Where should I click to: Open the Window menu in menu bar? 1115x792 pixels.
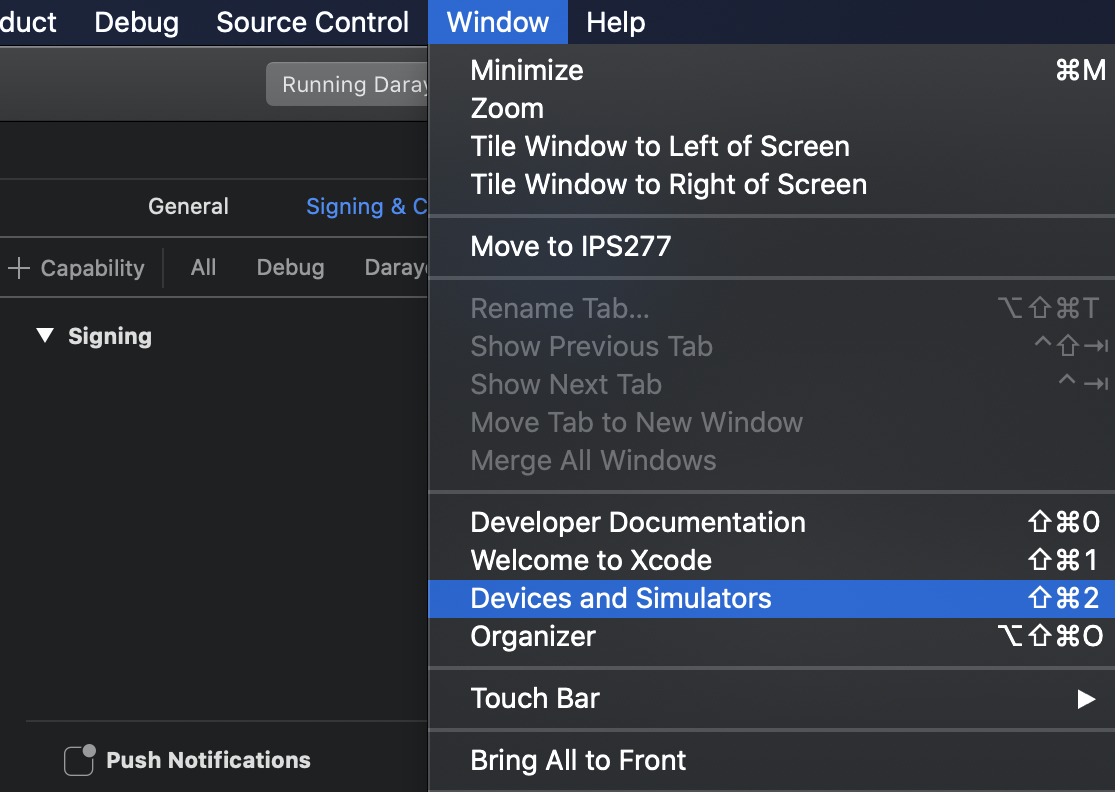pyautogui.click(x=497, y=22)
